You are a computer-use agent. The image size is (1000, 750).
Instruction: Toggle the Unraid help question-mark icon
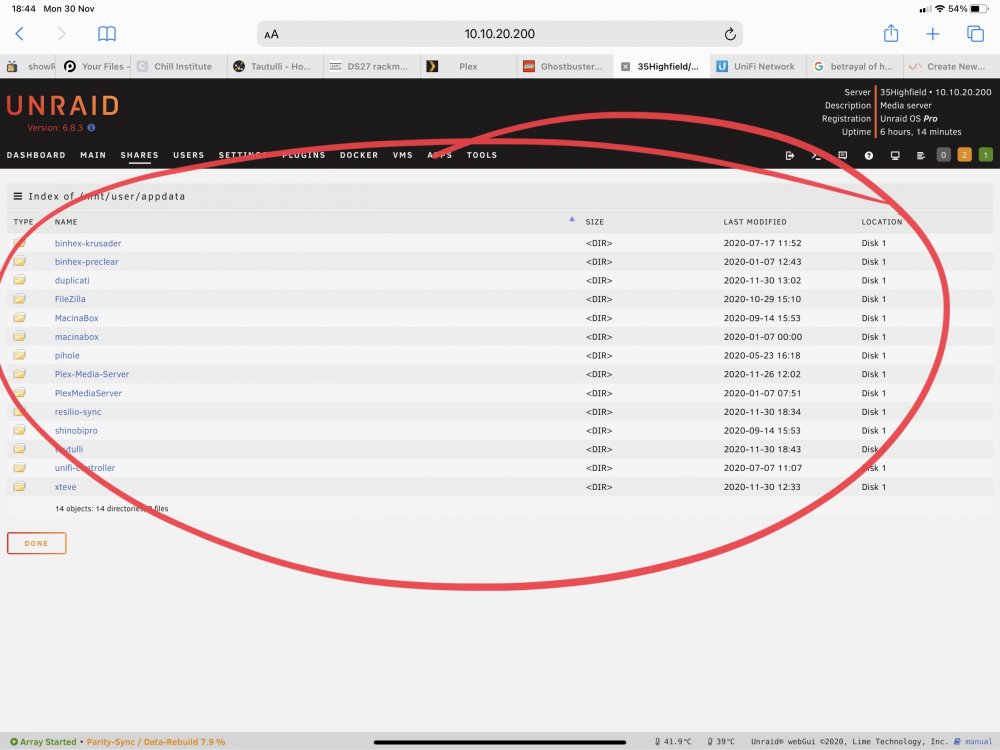(869, 155)
